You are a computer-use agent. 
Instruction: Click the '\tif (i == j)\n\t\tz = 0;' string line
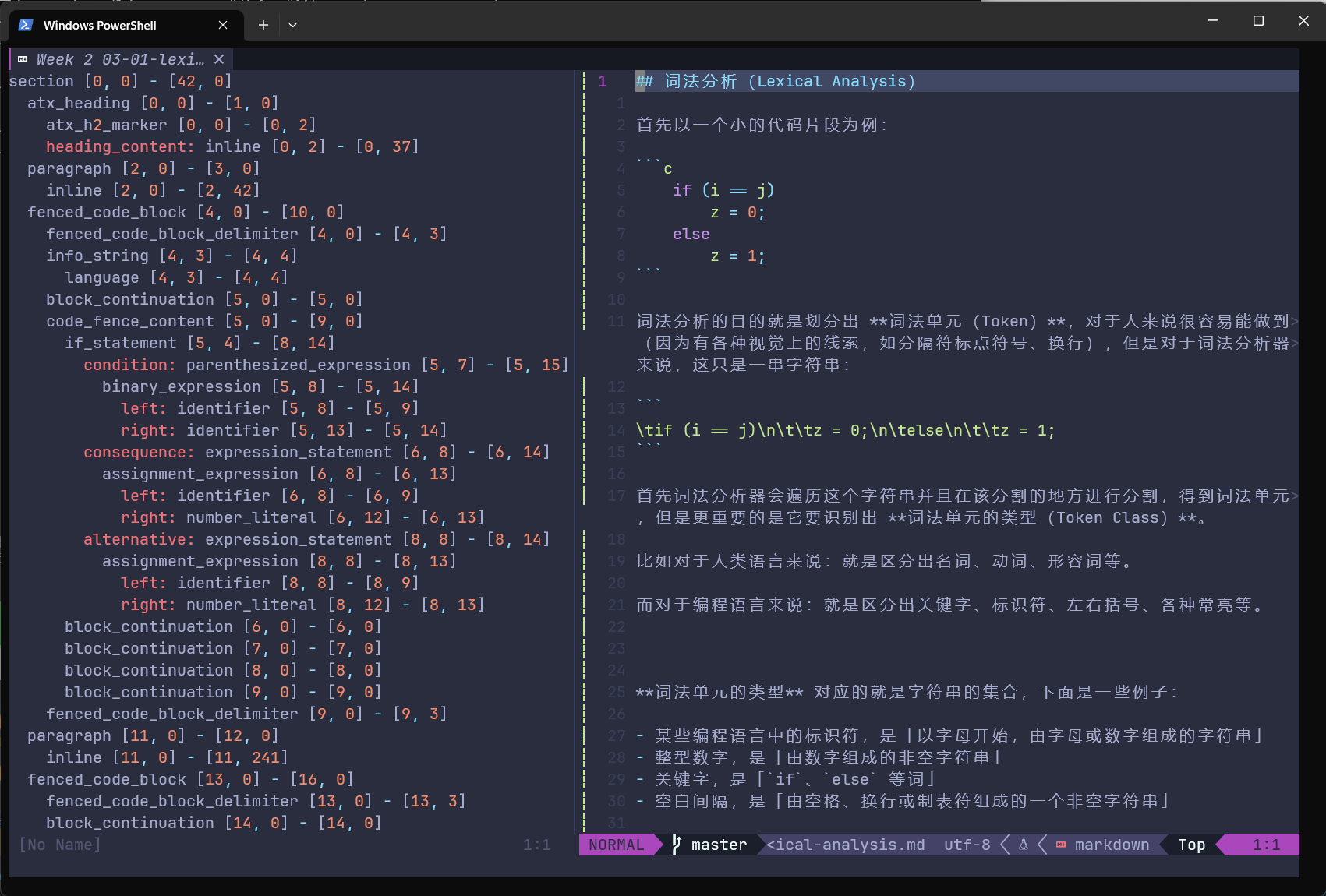click(x=845, y=430)
